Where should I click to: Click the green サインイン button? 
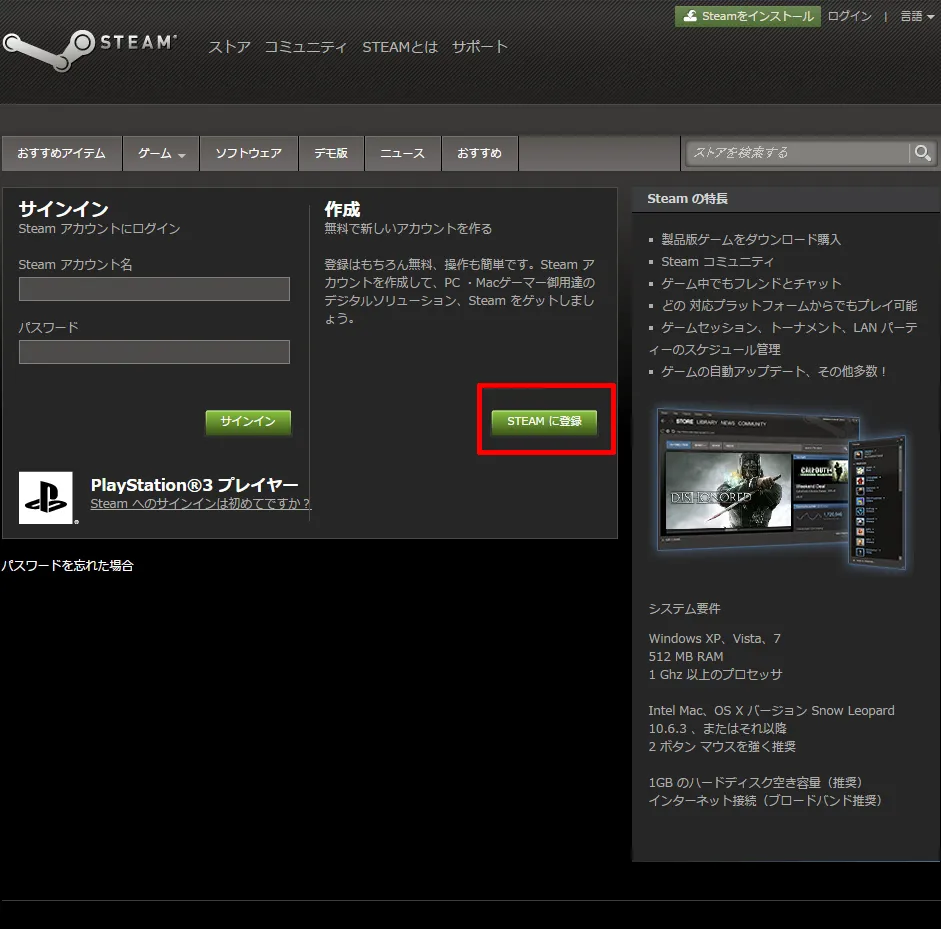248,421
